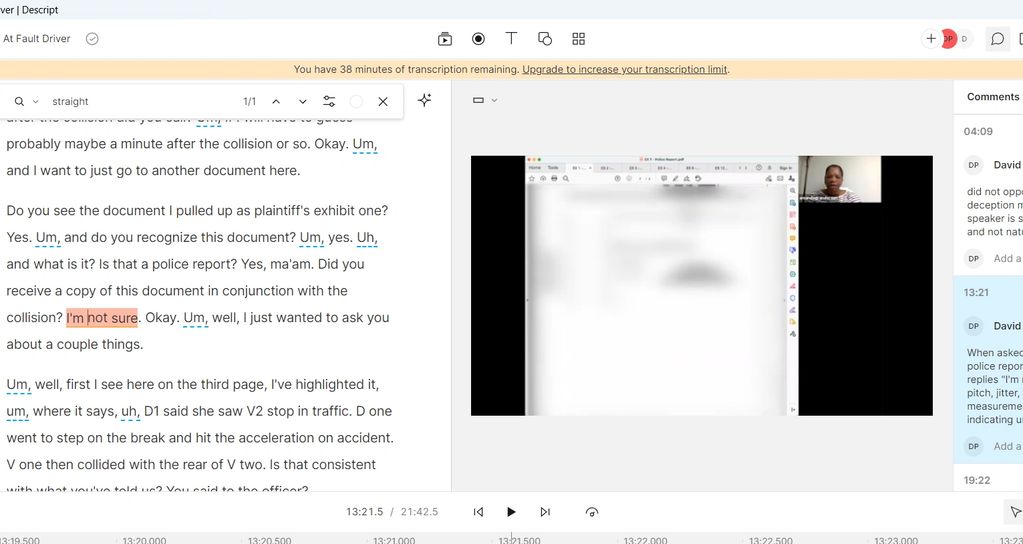Open the media library icon in top toolbar
1023x544 pixels.
445,39
